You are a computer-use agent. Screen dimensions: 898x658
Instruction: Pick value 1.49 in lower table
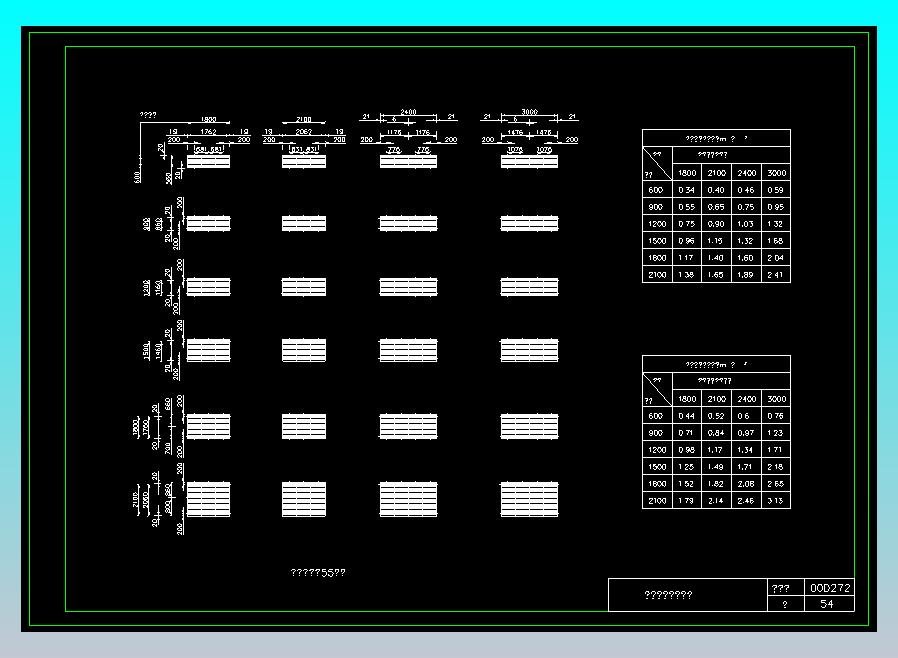click(x=716, y=467)
